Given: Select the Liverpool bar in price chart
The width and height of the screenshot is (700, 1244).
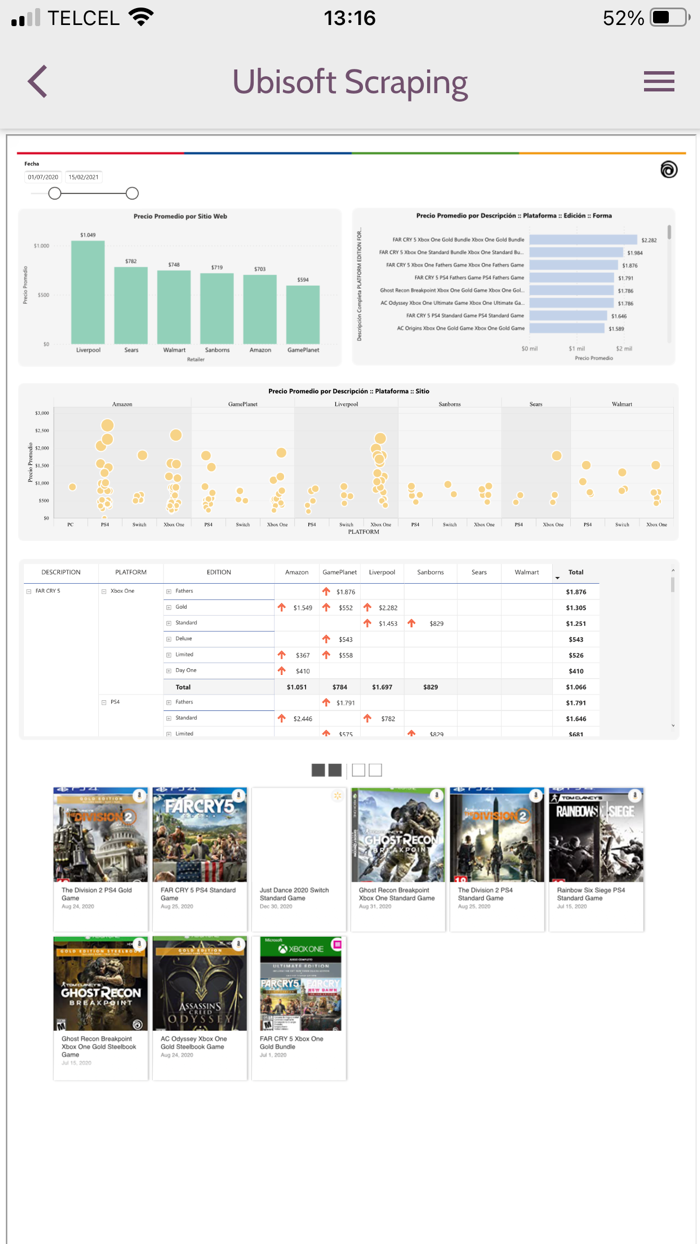Looking at the screenshot, I should 88,292.
